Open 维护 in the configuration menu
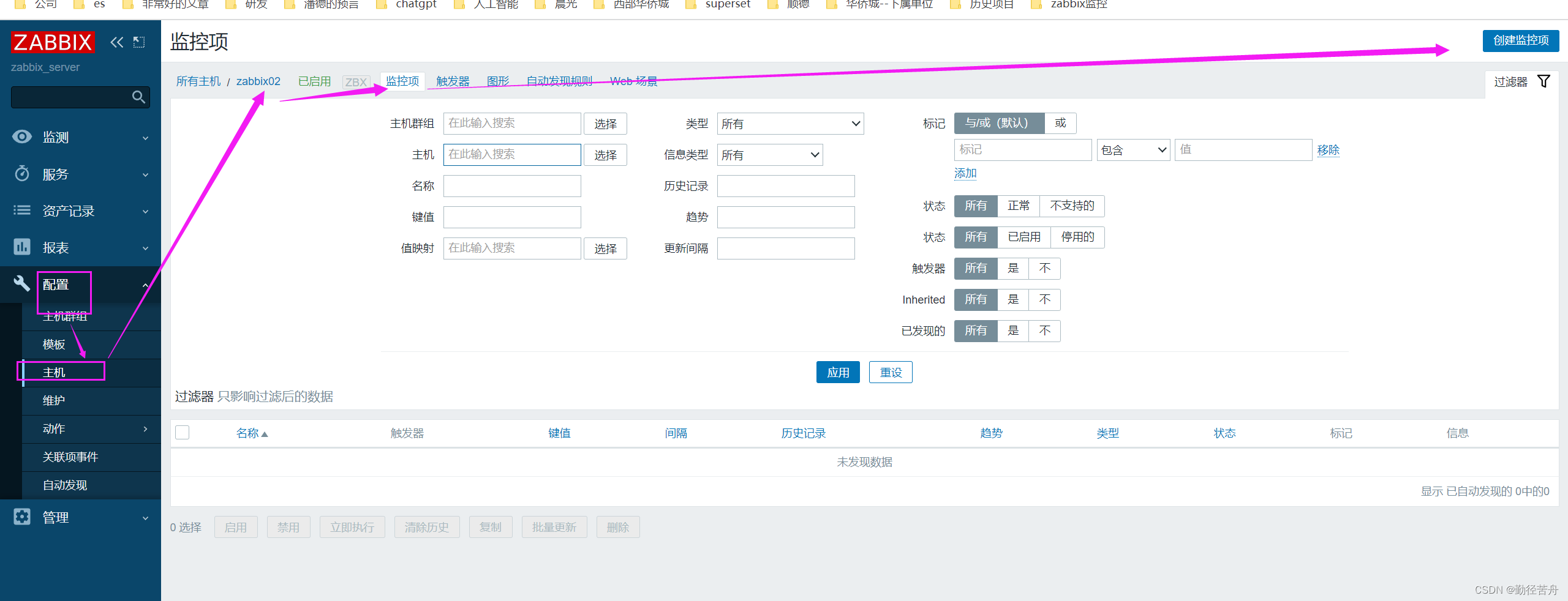 (x=54, y=401)
